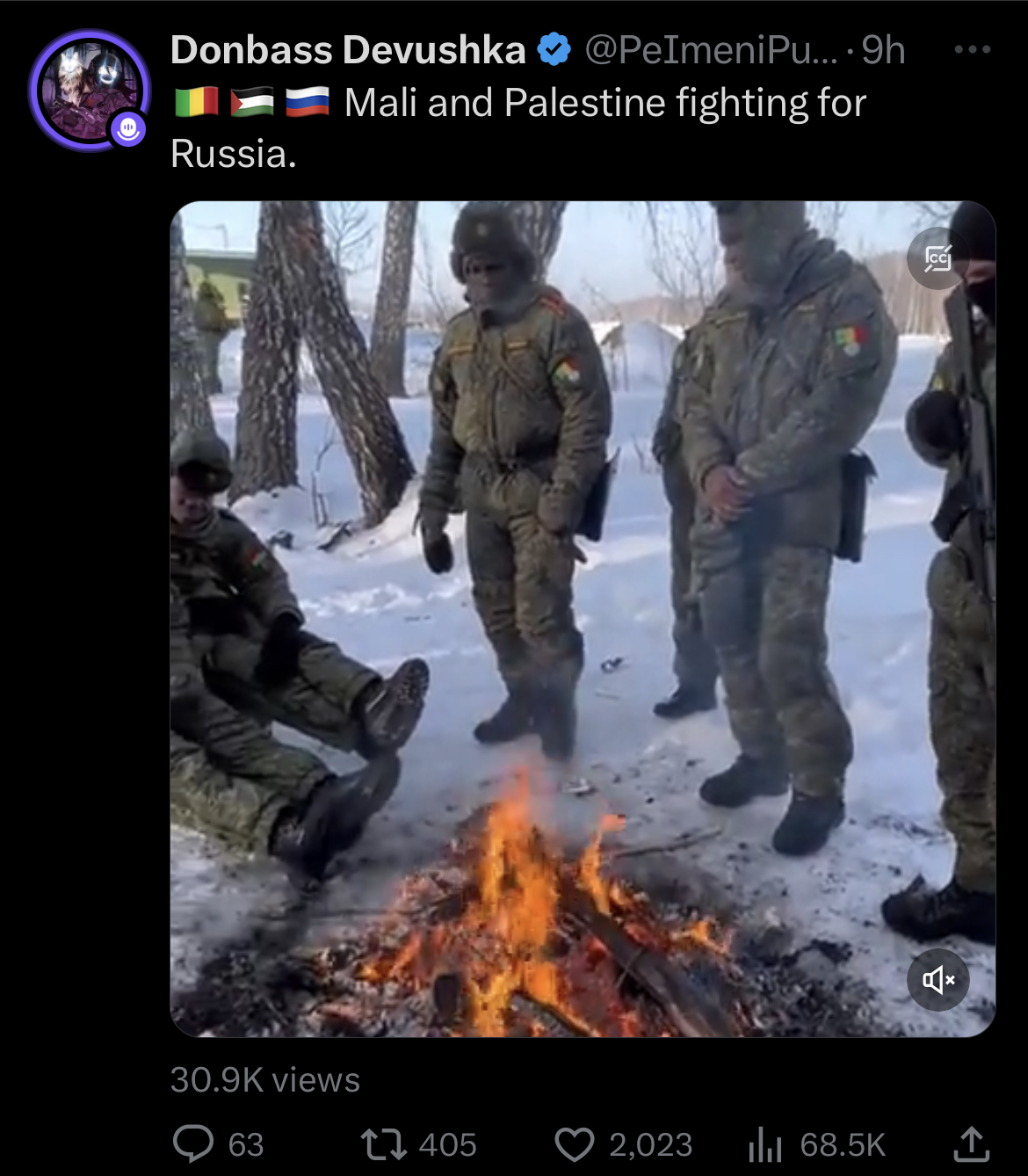Image resolution: width=1028 pixels, height=1176 pixels.
Task: Tap the share upload icon
Action: click(x=972, y=1143)
